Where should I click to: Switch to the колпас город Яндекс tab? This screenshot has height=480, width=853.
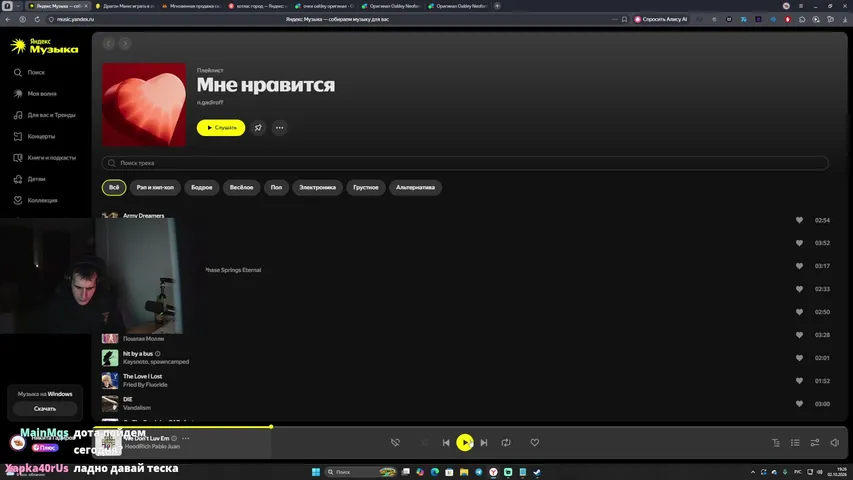pyautogui.click(x=258, y=6)
